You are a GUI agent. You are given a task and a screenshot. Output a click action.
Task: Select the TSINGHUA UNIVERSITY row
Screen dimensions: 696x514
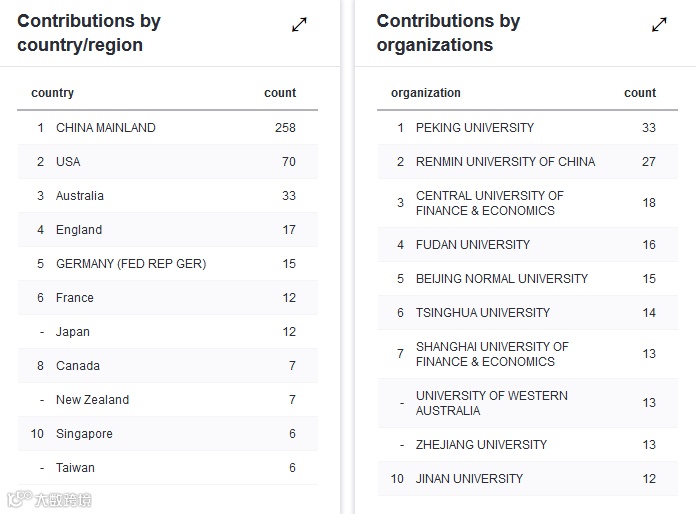point(483,313)
